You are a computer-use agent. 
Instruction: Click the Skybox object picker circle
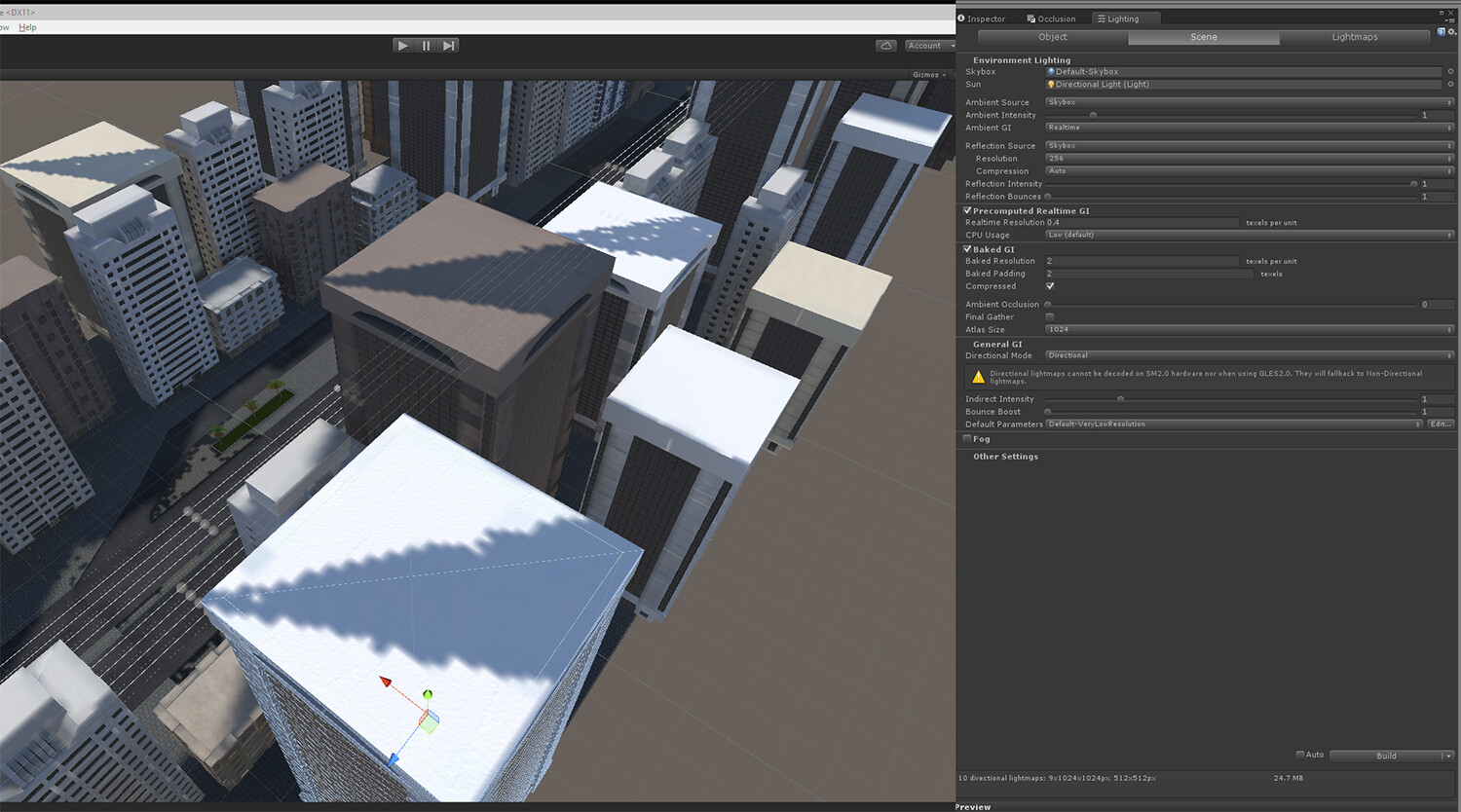click(1450, 72)
